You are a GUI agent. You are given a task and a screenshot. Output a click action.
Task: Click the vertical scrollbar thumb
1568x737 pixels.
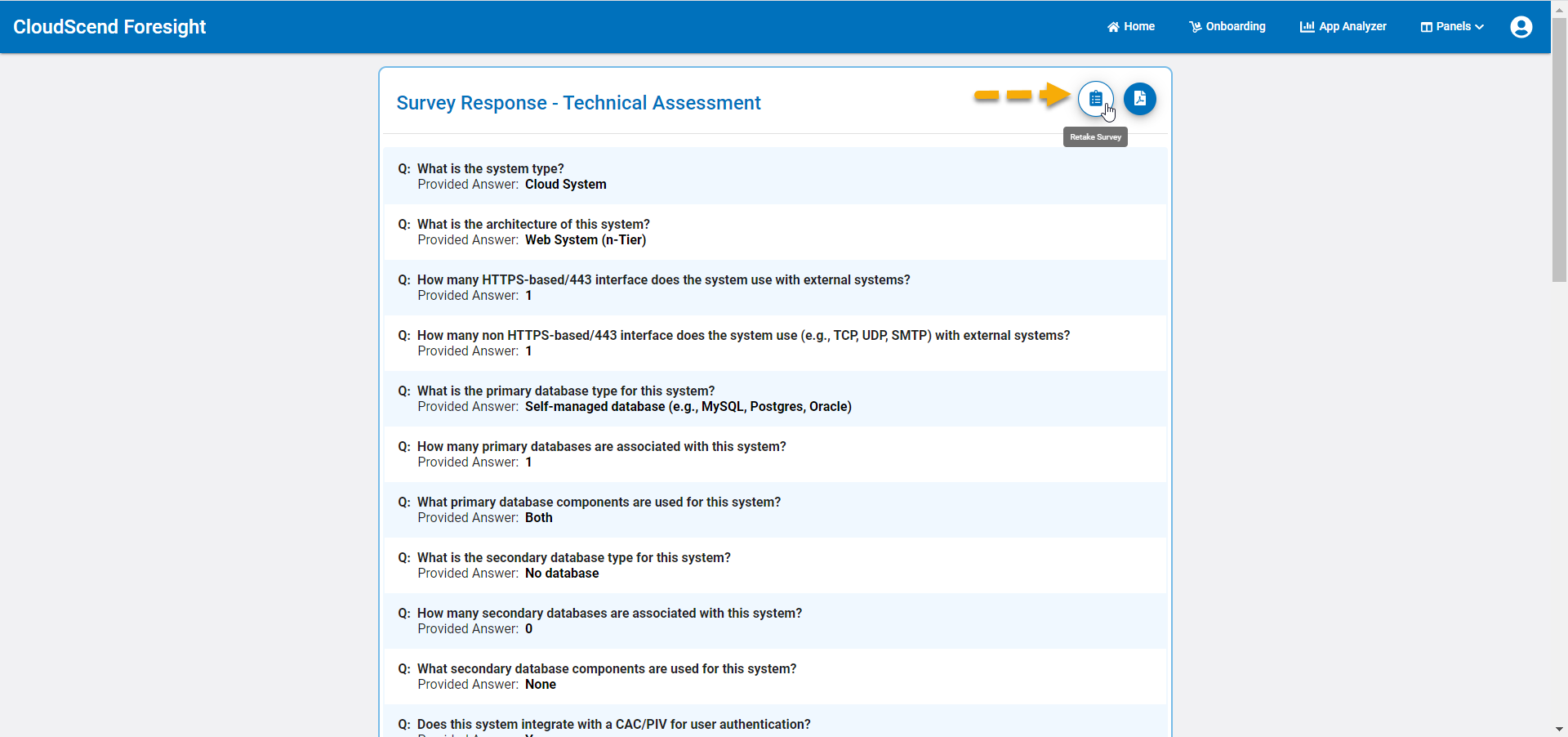coord(1559,150)
